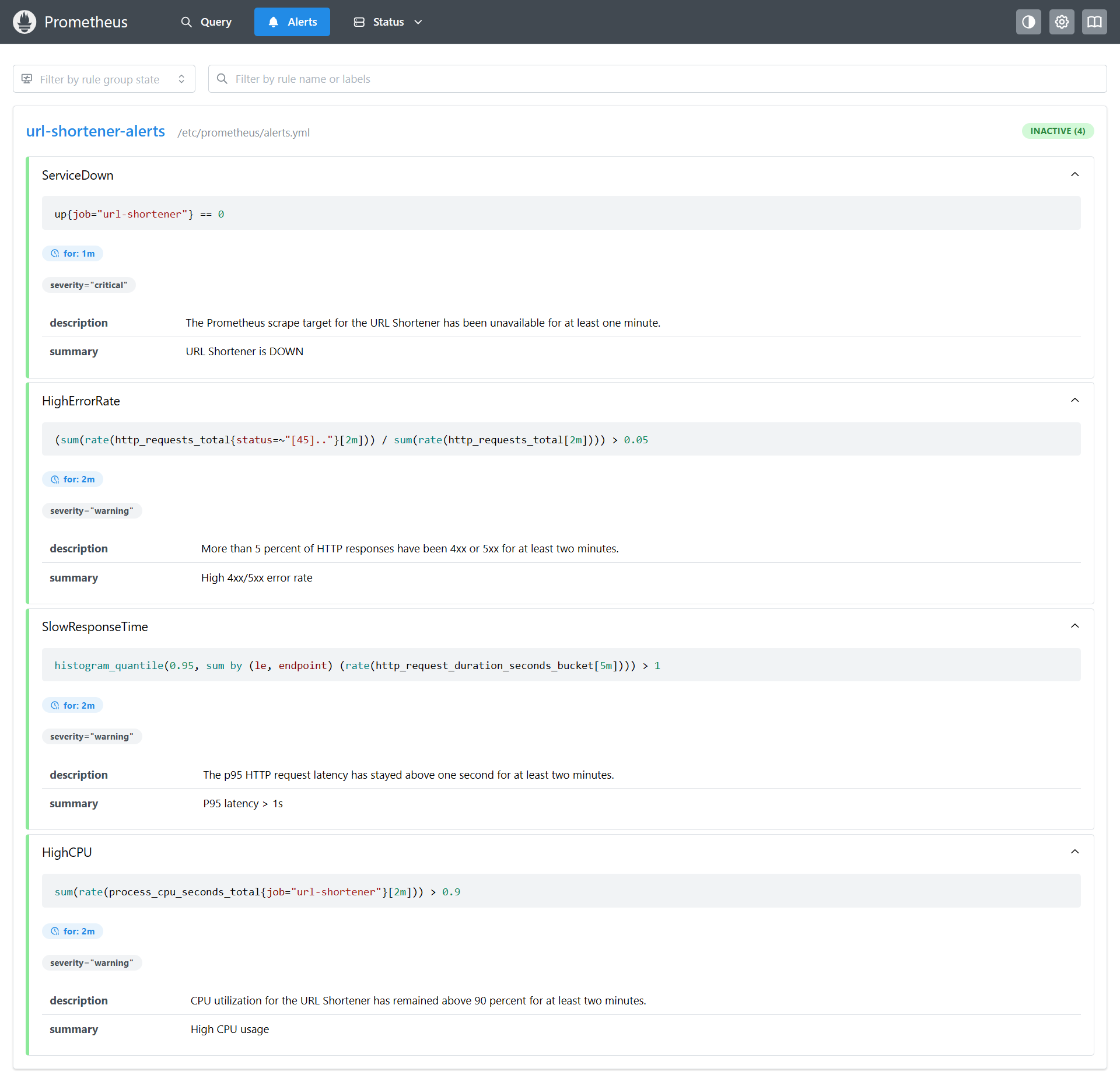
Task: Click the Query magnifier icon in navbar
Action: [186, 22]
